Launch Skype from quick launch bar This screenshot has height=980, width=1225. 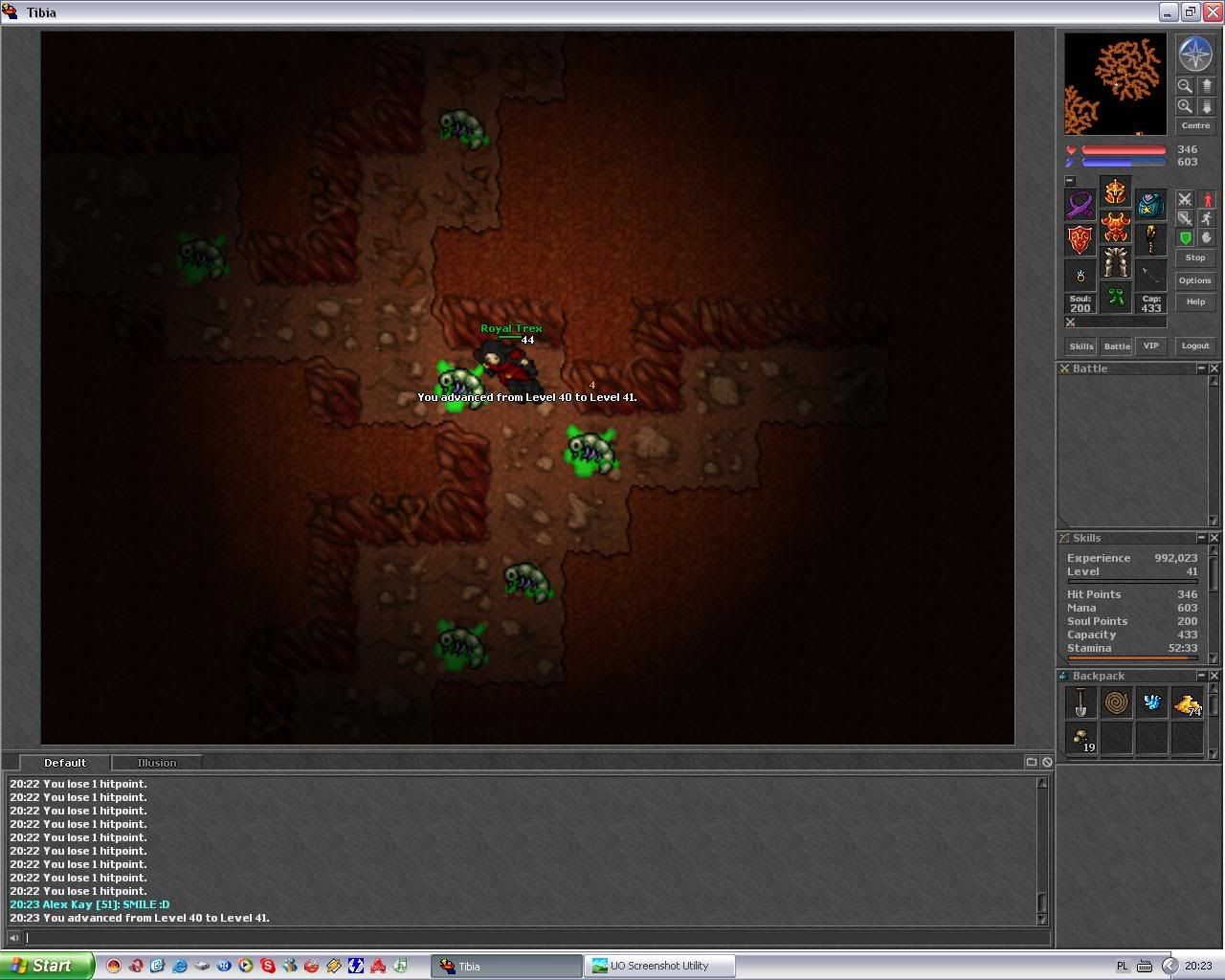tap(267, 967)
